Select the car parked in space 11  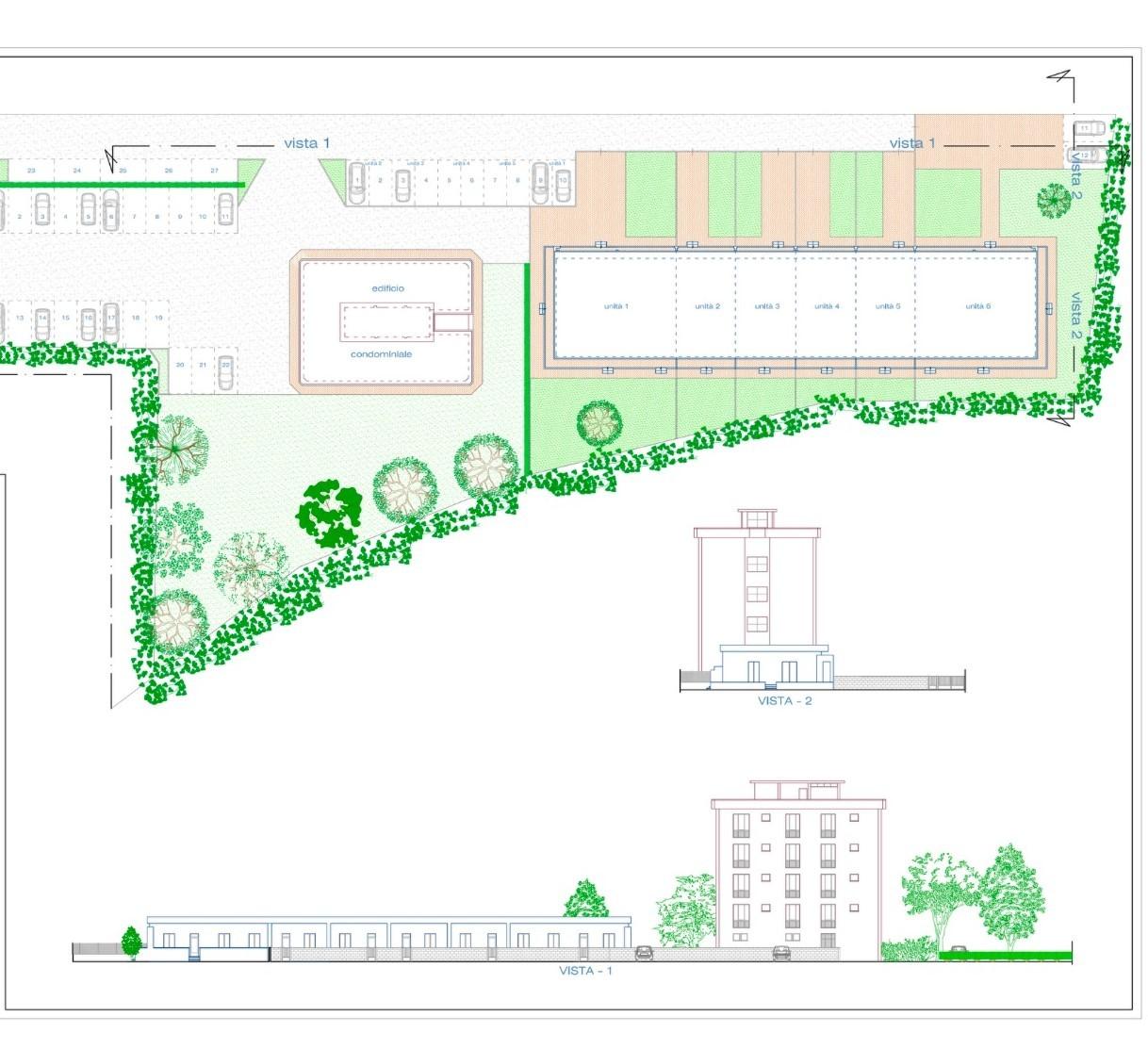[226, 207]
